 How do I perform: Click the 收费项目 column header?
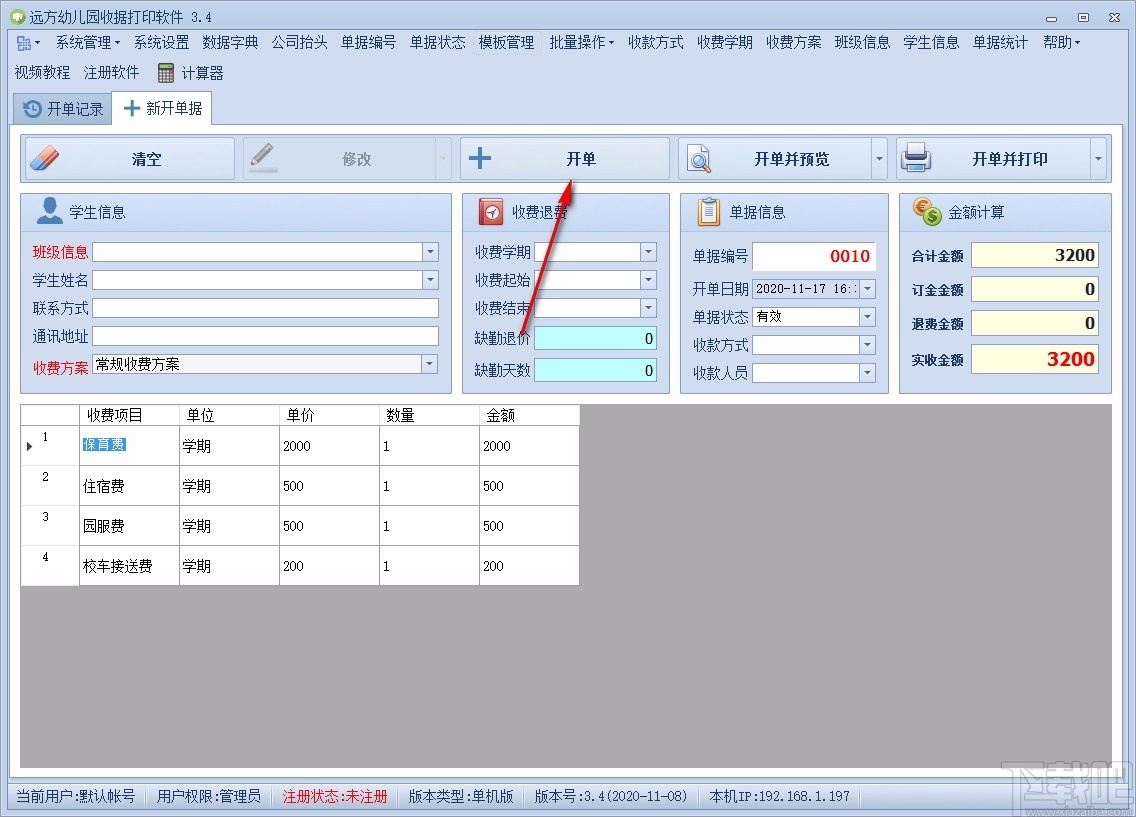[x=129, y=415]
